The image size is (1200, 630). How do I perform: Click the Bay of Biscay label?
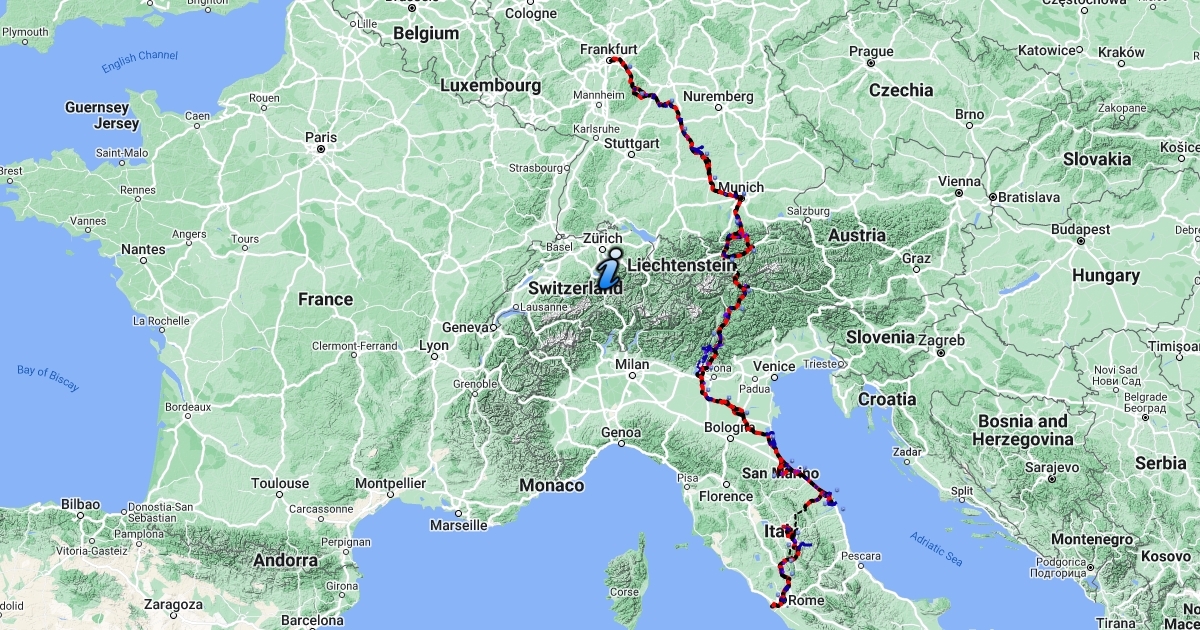tap(48, 377)
